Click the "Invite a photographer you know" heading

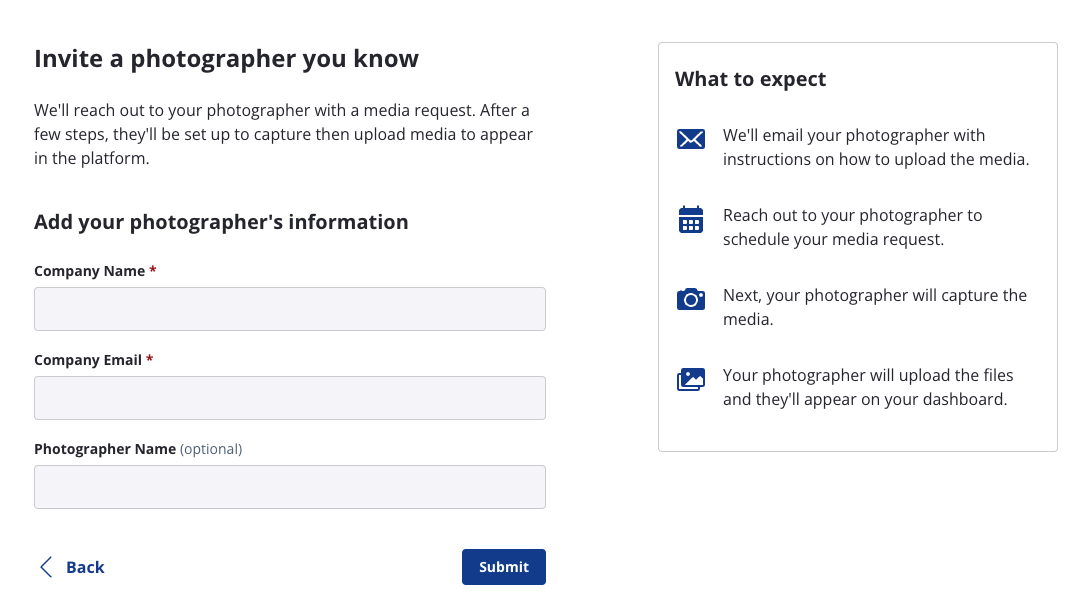[x=226, y=59]
